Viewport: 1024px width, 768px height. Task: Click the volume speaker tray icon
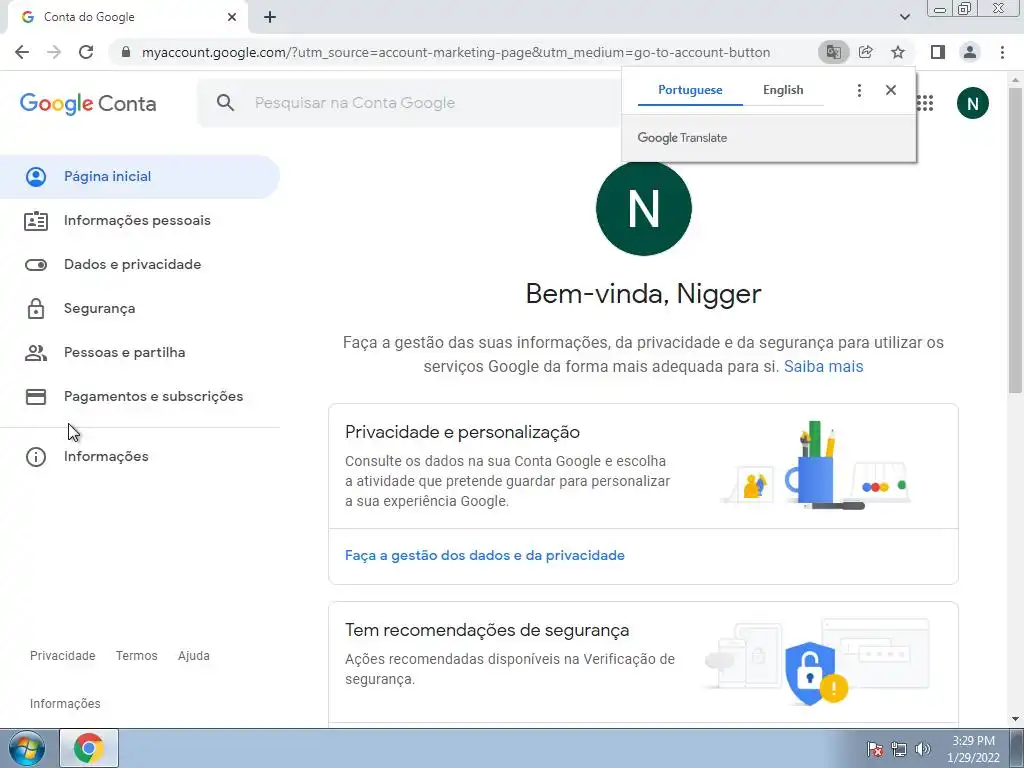(923, 749)
